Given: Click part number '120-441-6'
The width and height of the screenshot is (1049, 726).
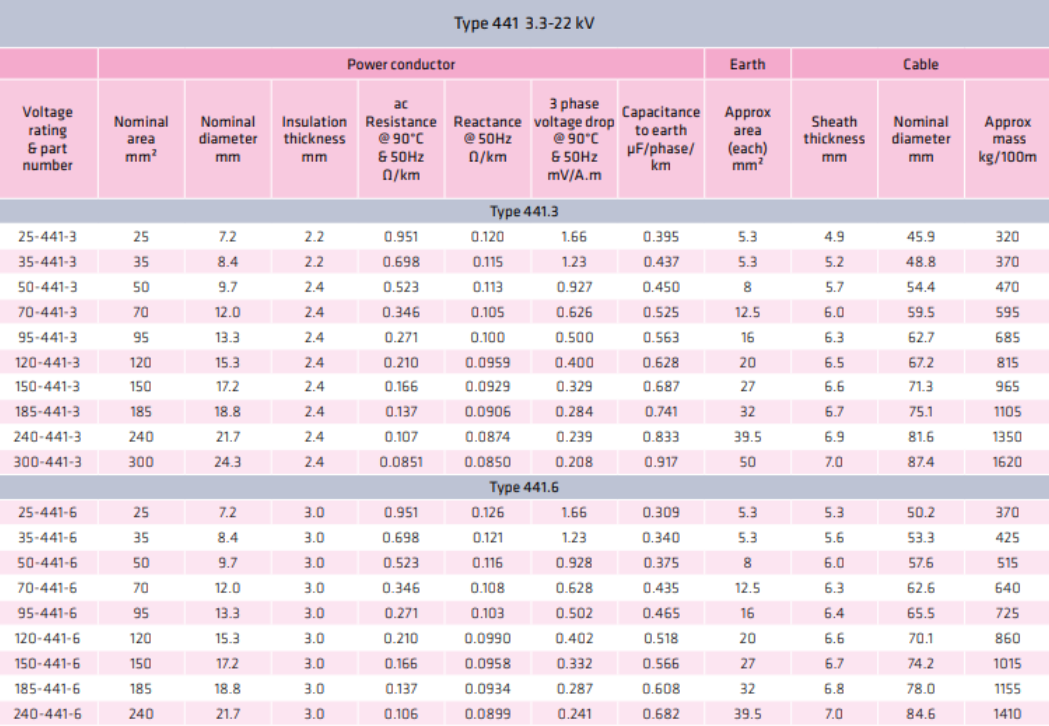Looking at the screenshot, I should click(x=47, y=638).
